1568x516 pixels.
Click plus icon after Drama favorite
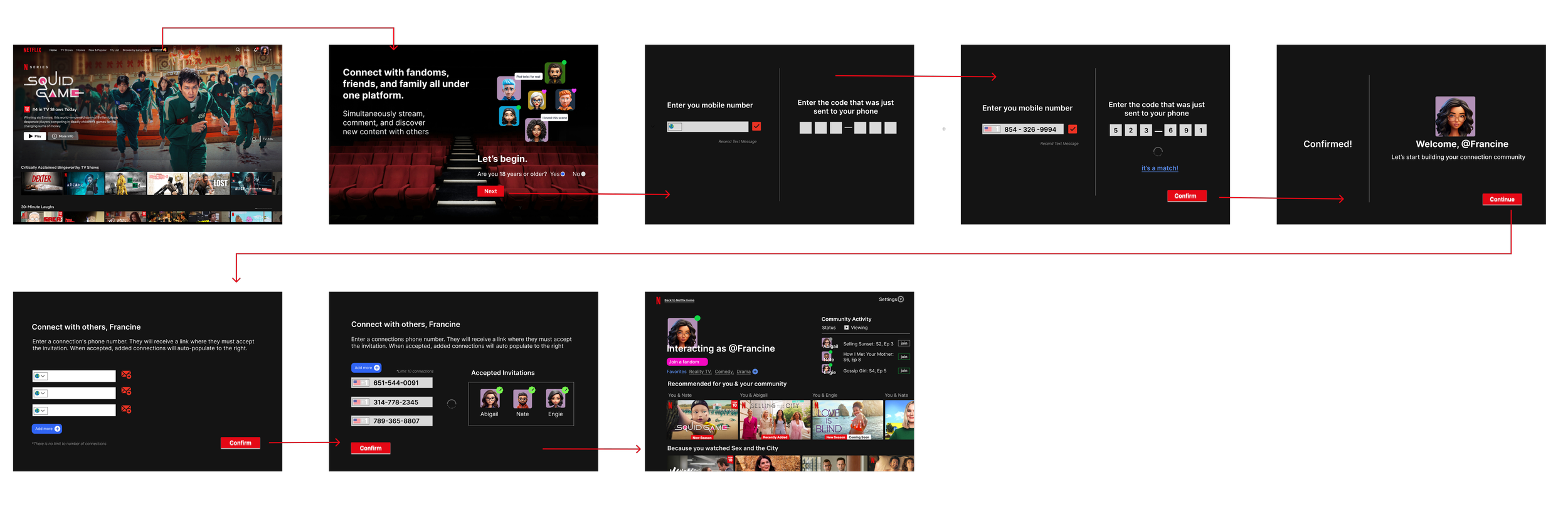(x=755, y=372)
